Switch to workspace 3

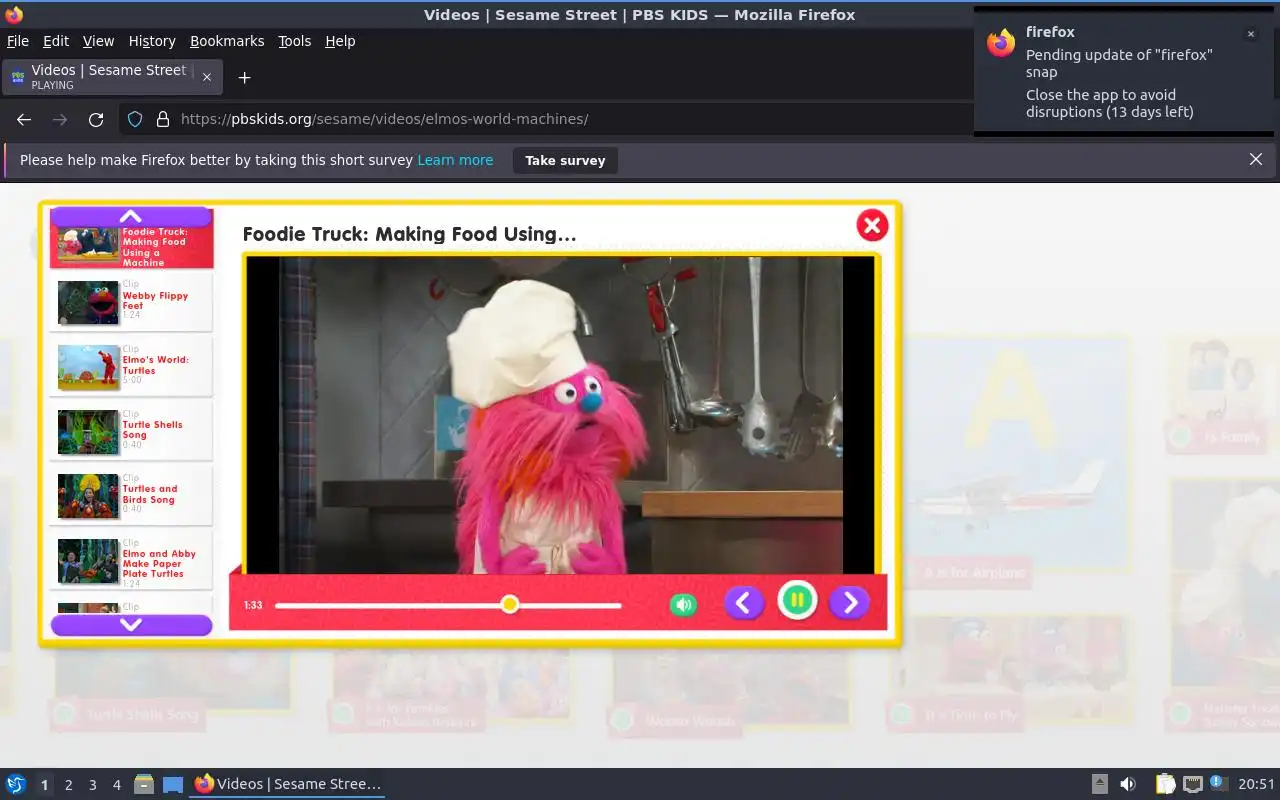pos(92,785)
